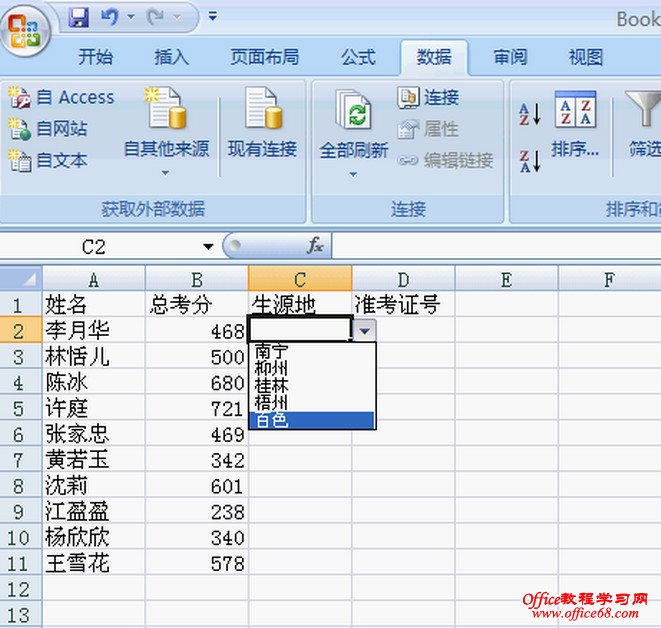661x628 pixels.
Task: Select column C header
Action: [300, 279]
